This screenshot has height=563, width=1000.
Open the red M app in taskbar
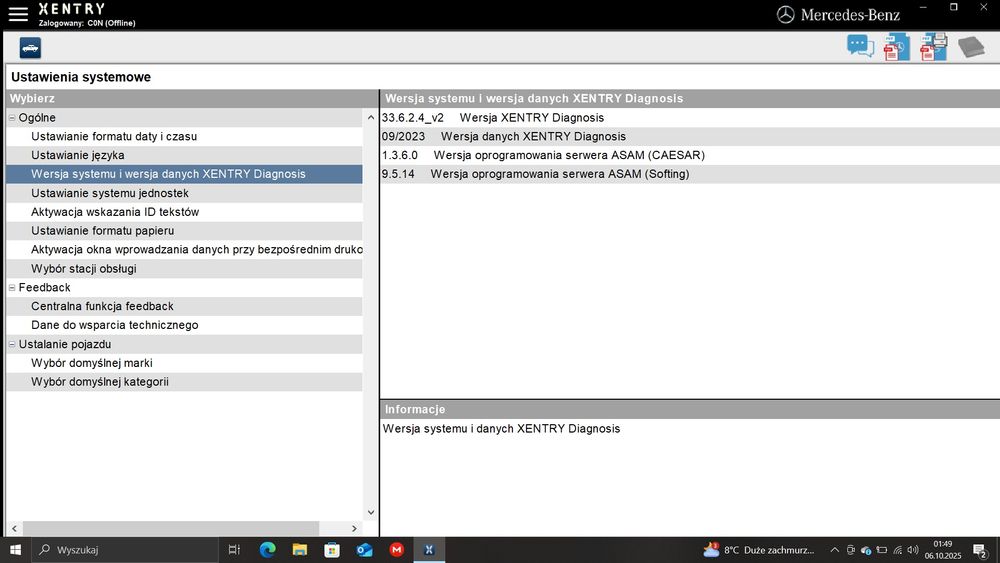click(397, 550)
